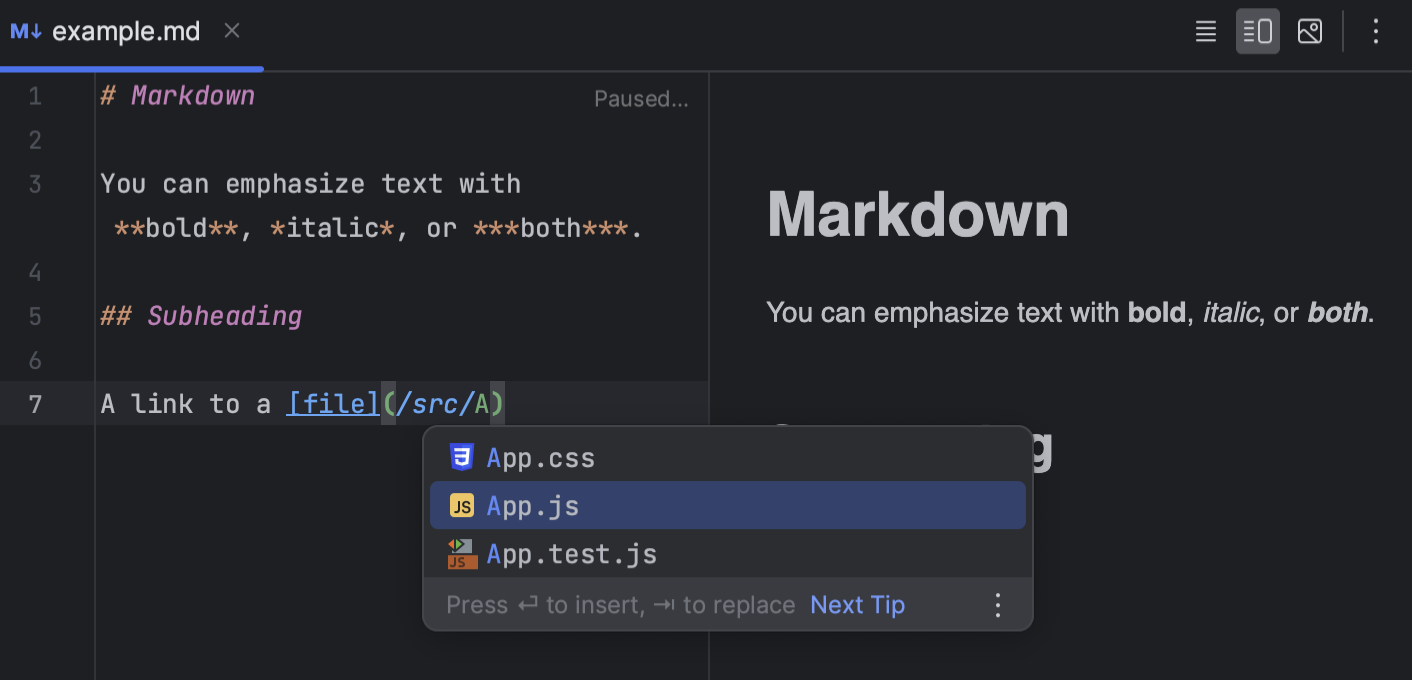Image resolution: width=1412 pixels, height=680 pixels.
Task: Click the JavaScript icon beside App.js
Action: [461, 505]
